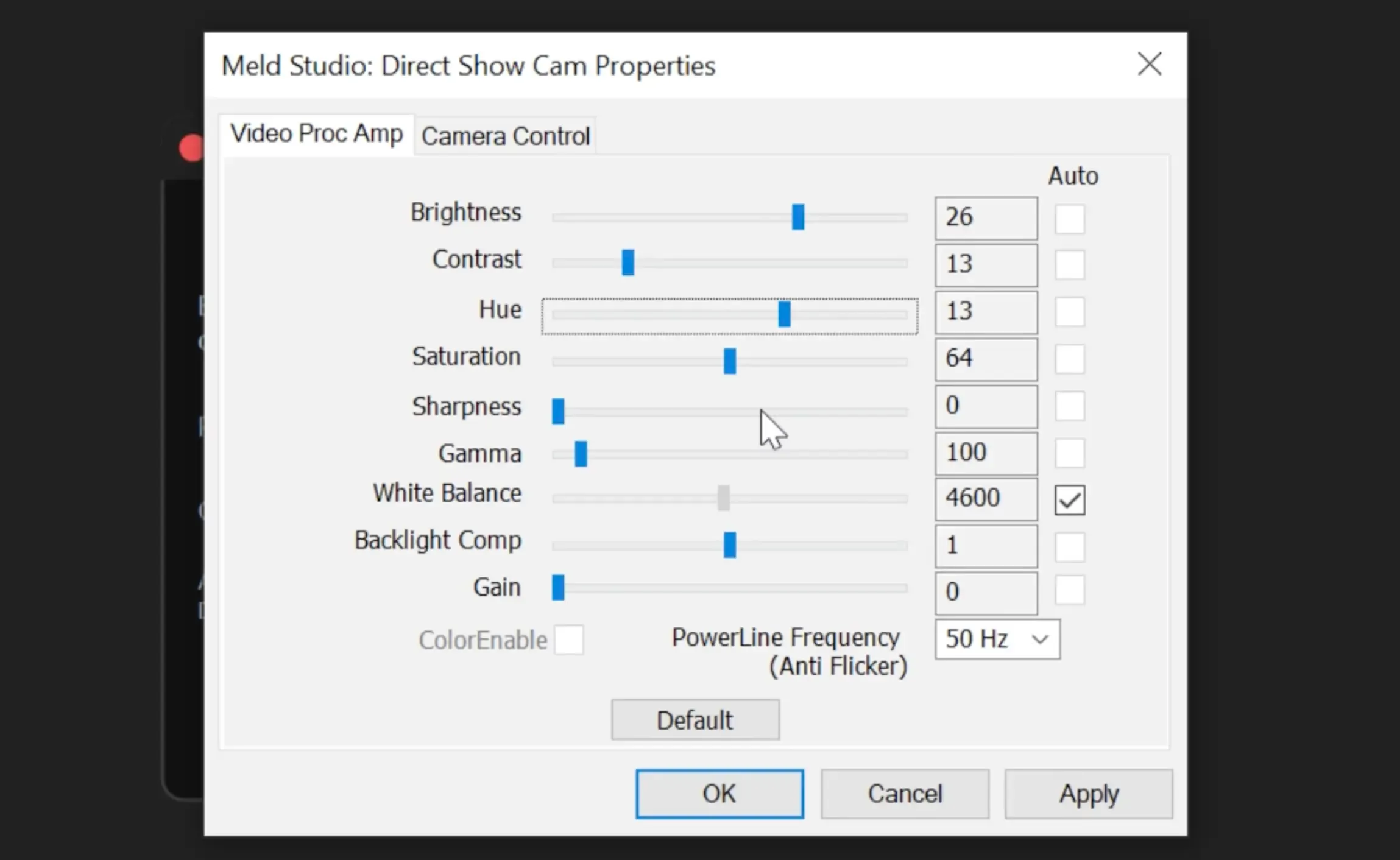This screenshot has width=1400, height=860.
Task: Click OK to apply settings
Action: click(x=719, y=793)
